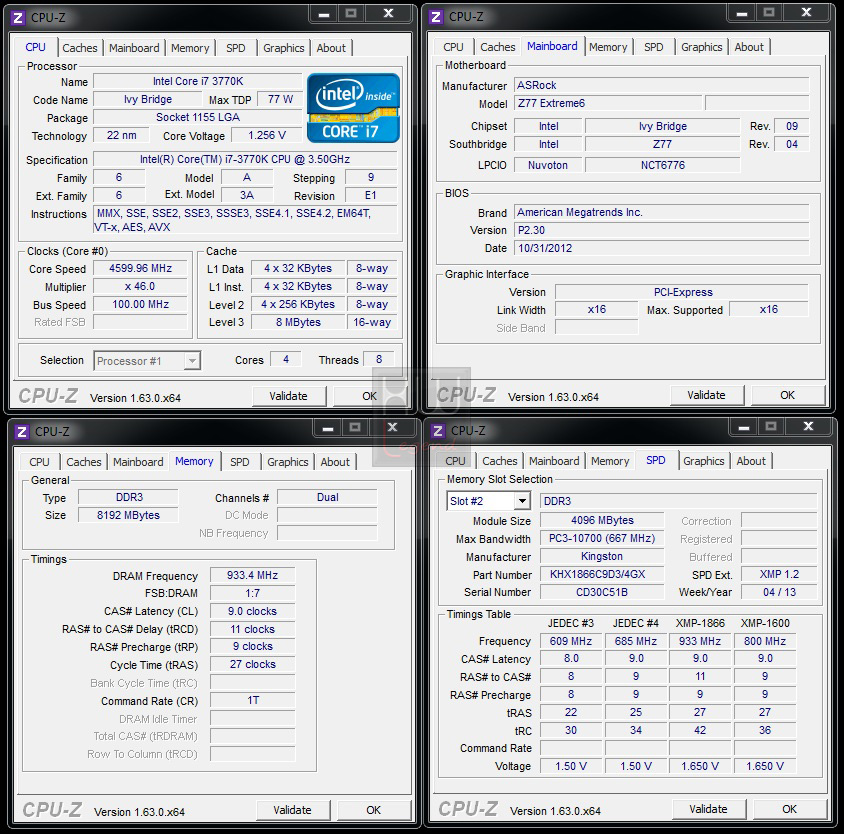Minimize the Memory tab window
This screenshot has width=844, height=834.
(328, 427)
